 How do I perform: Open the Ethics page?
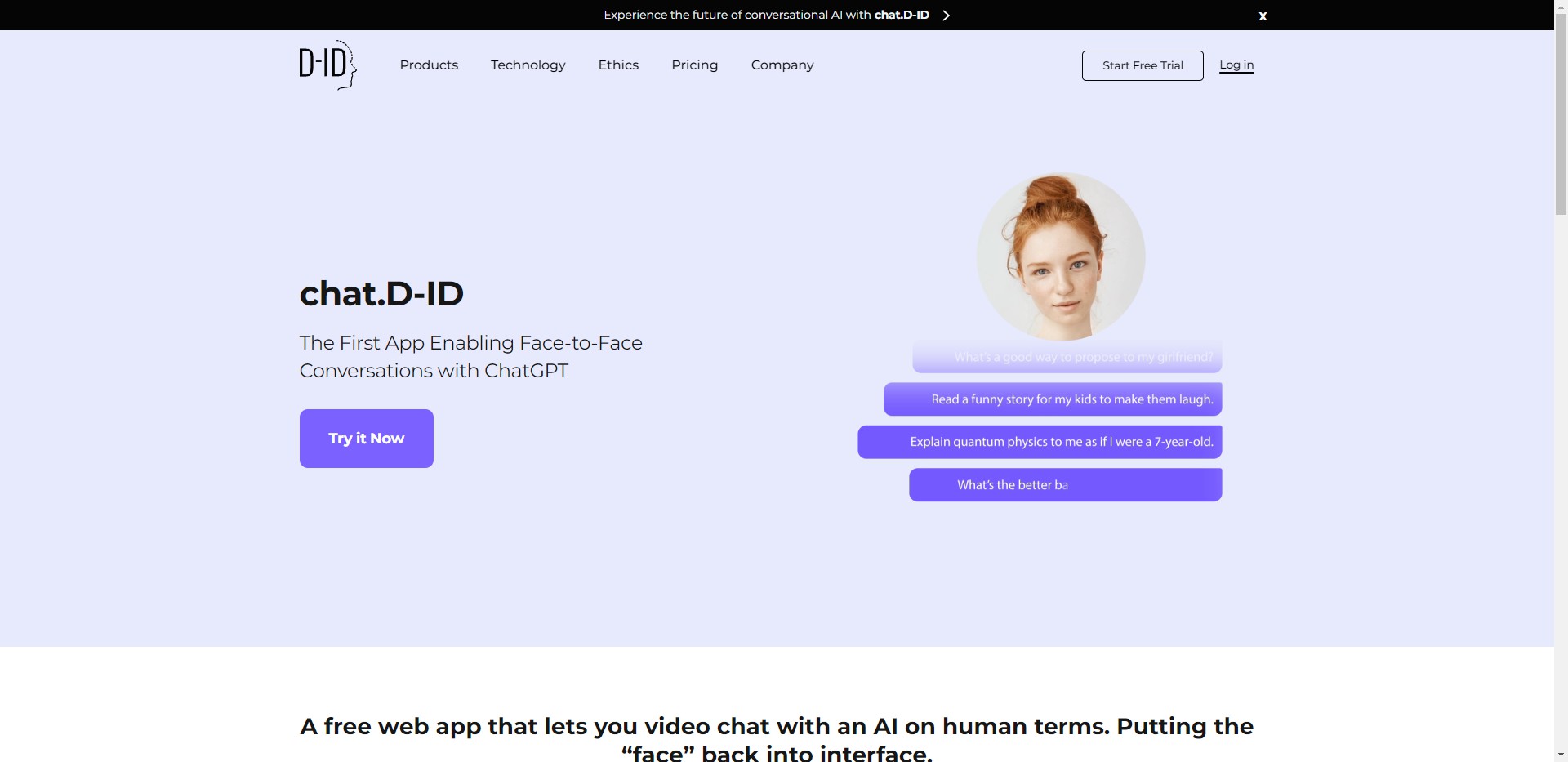tap(618, 65)
